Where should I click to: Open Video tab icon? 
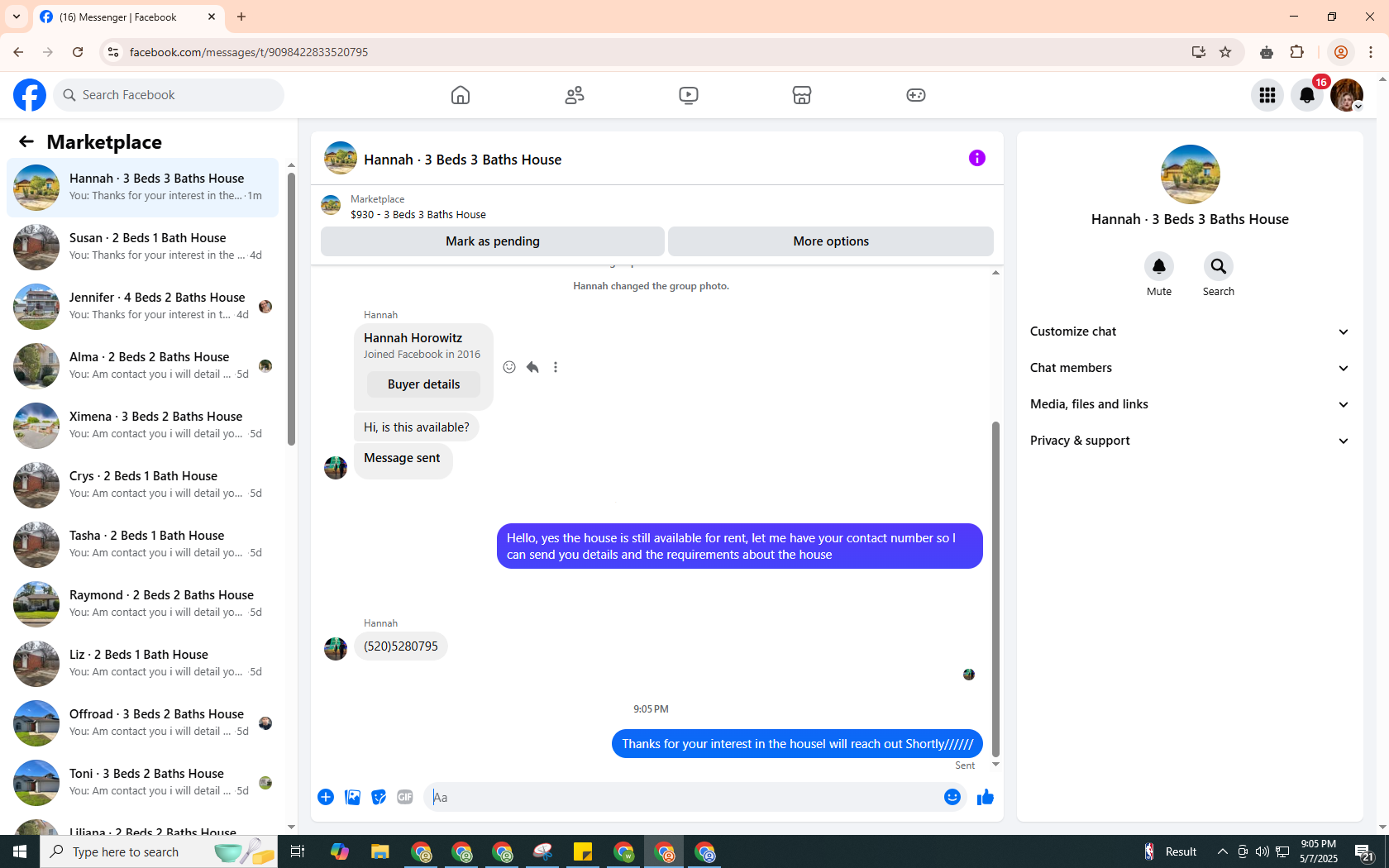(x=689, y=95)
